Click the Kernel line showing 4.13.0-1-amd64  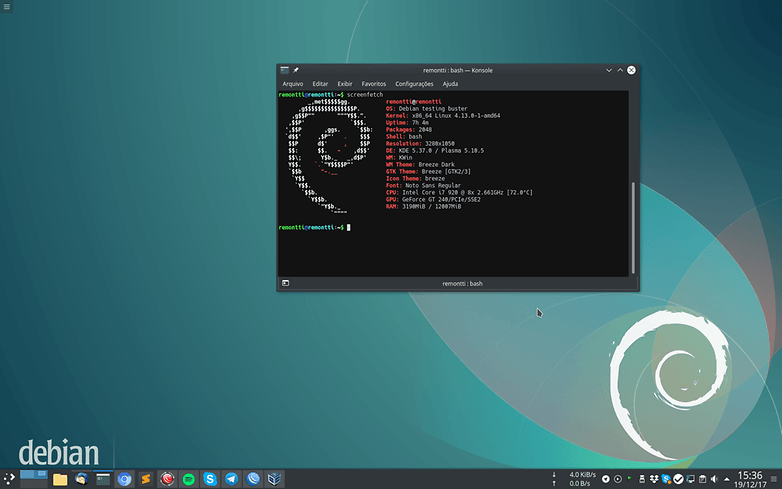443,116
